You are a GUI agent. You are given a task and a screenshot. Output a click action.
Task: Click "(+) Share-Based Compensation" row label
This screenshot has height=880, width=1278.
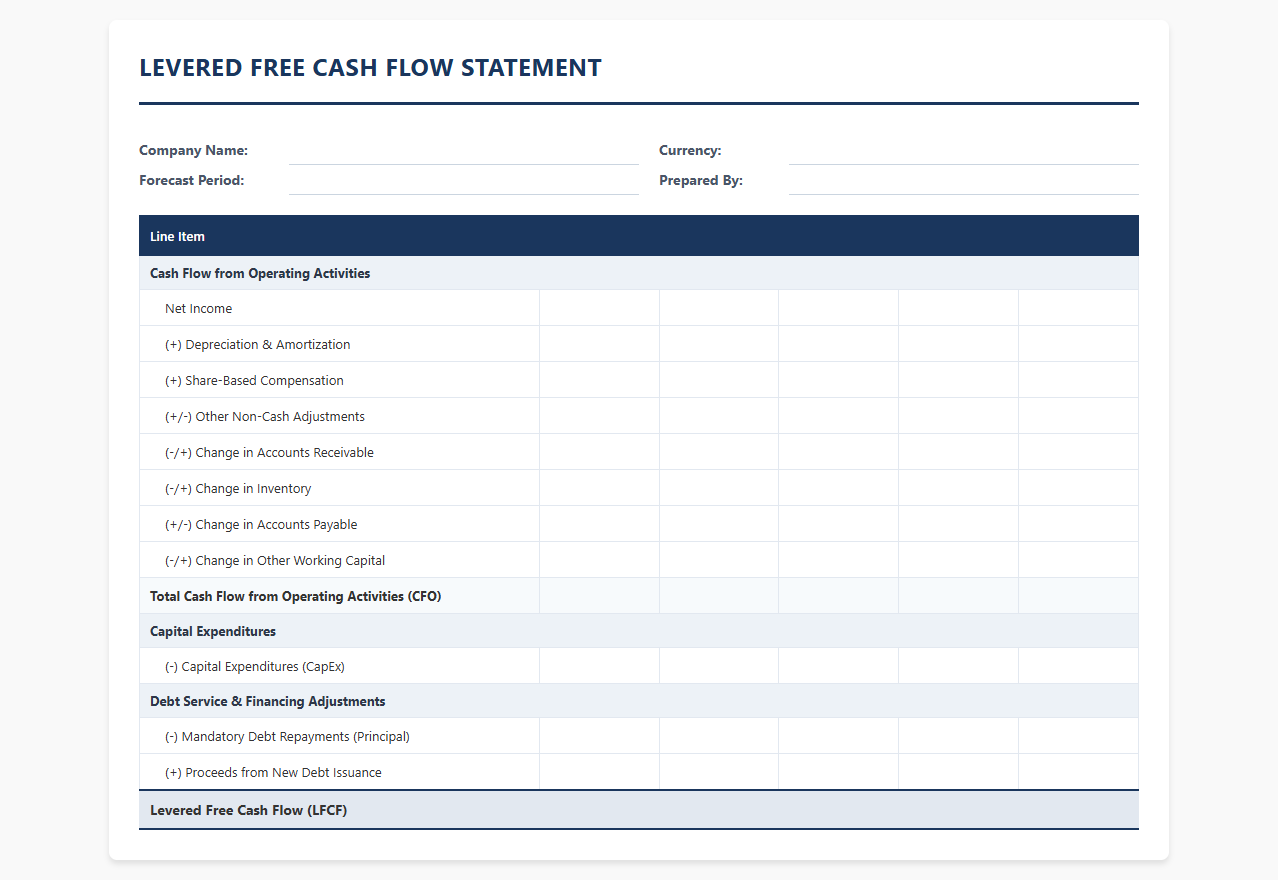coord(254,381)
